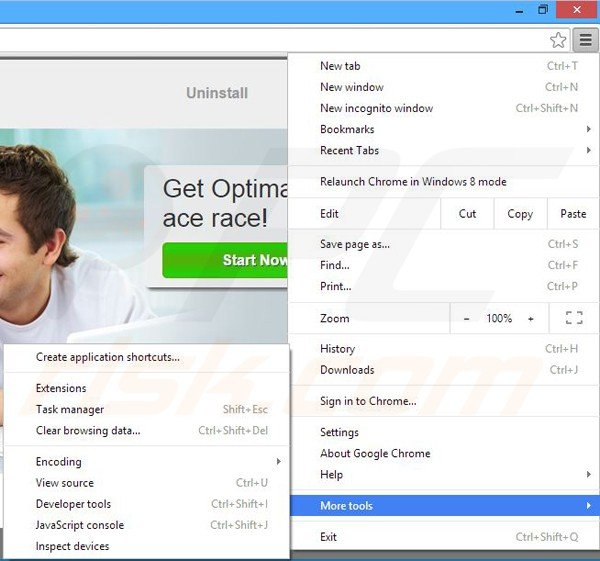Increase zoom with the plus button
The image size is (600, 561).
pos(531,318)
